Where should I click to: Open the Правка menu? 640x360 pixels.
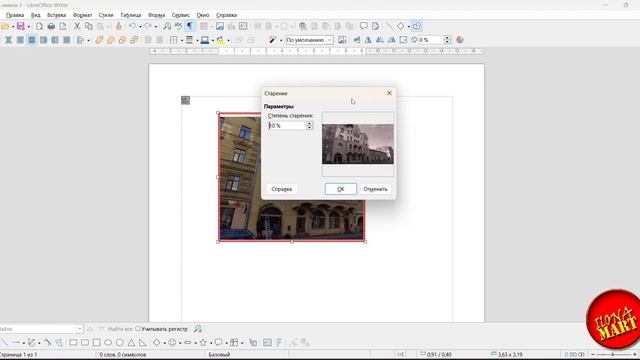15,15
